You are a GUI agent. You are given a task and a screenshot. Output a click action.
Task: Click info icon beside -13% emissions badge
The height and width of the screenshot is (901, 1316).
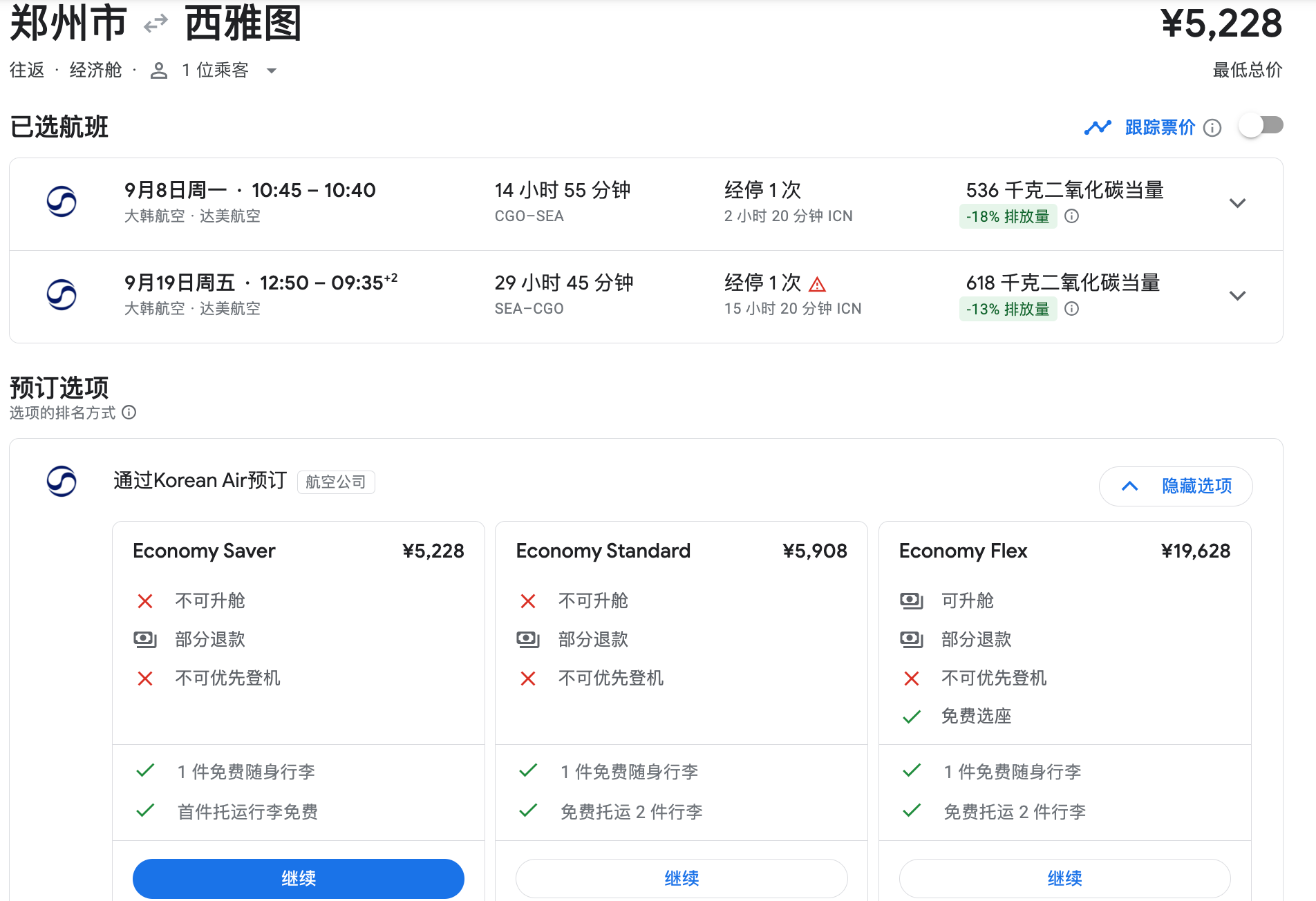pyautogui.click(x=1071, y=309)
